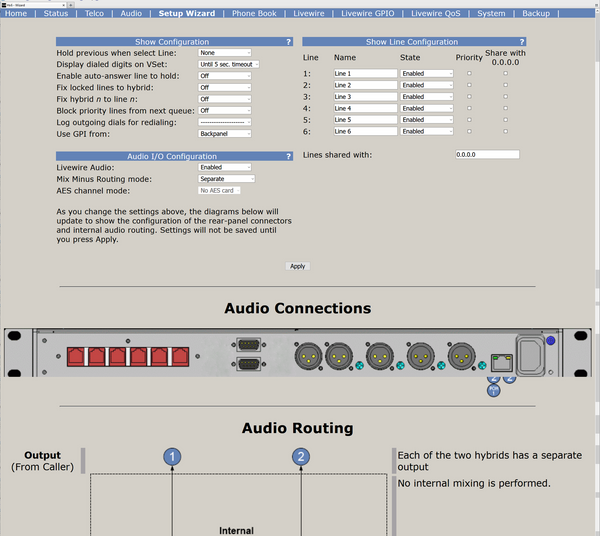Open help for Audio I/O Configuration

click(289, 156)
